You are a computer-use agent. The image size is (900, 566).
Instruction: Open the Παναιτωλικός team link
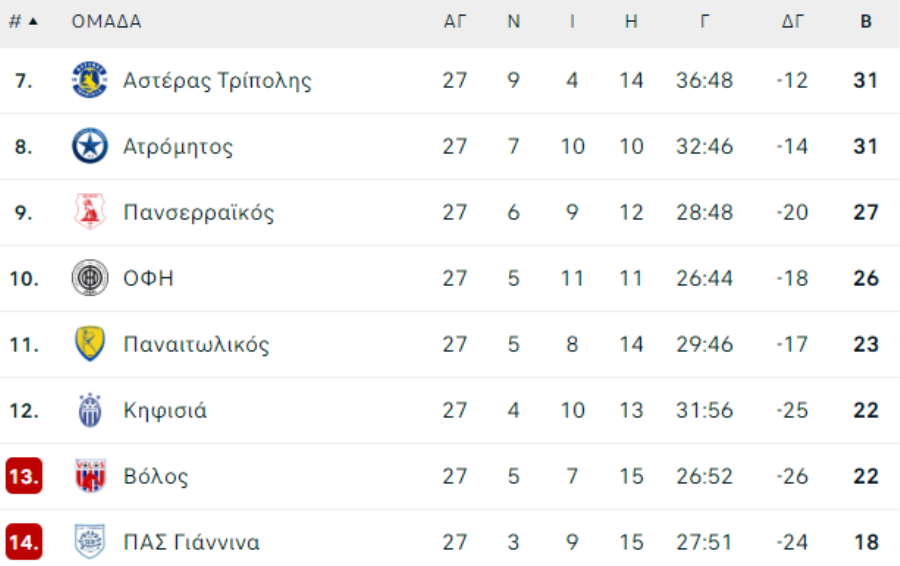point(196,344)
